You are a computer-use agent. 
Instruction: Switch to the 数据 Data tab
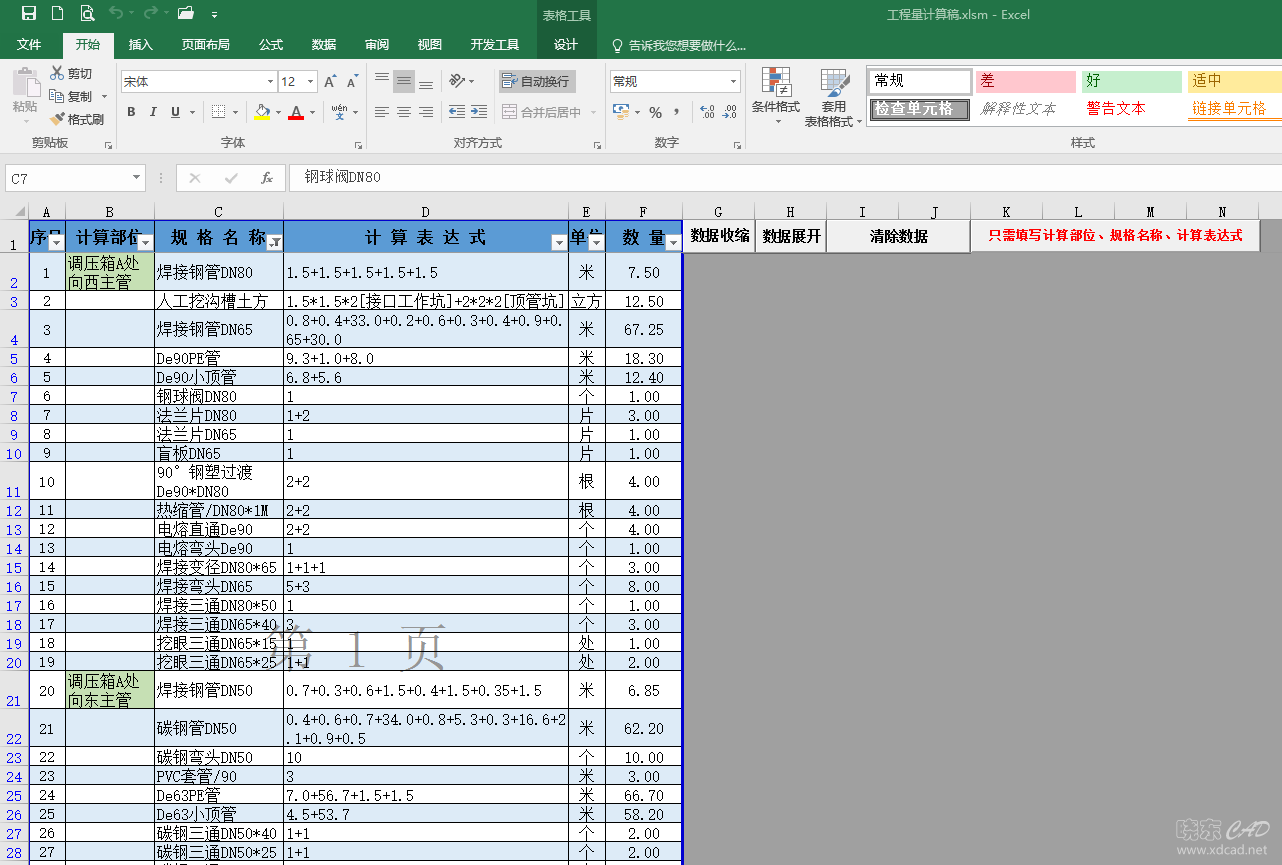tap(324, 45)
